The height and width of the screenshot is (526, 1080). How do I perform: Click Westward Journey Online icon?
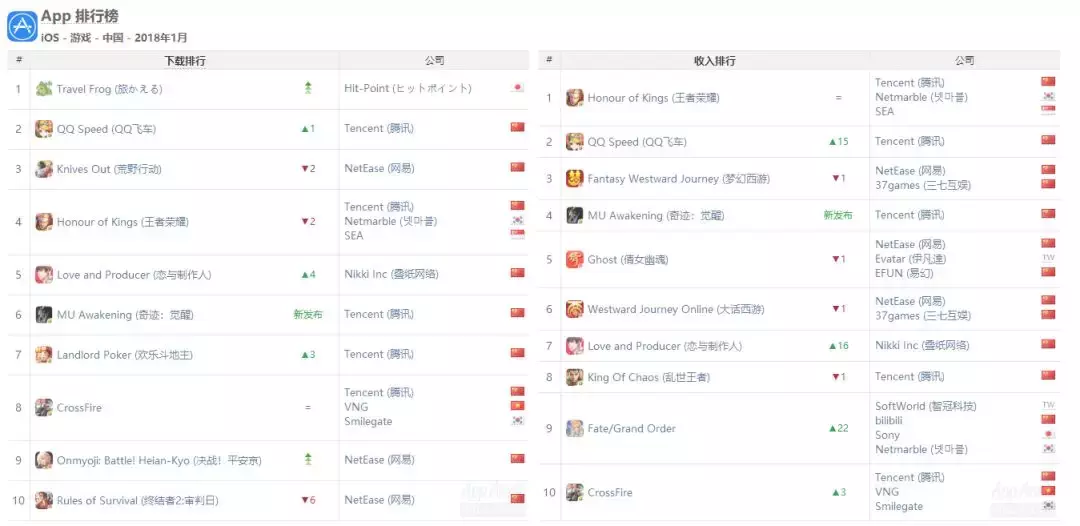pos(574,309)
